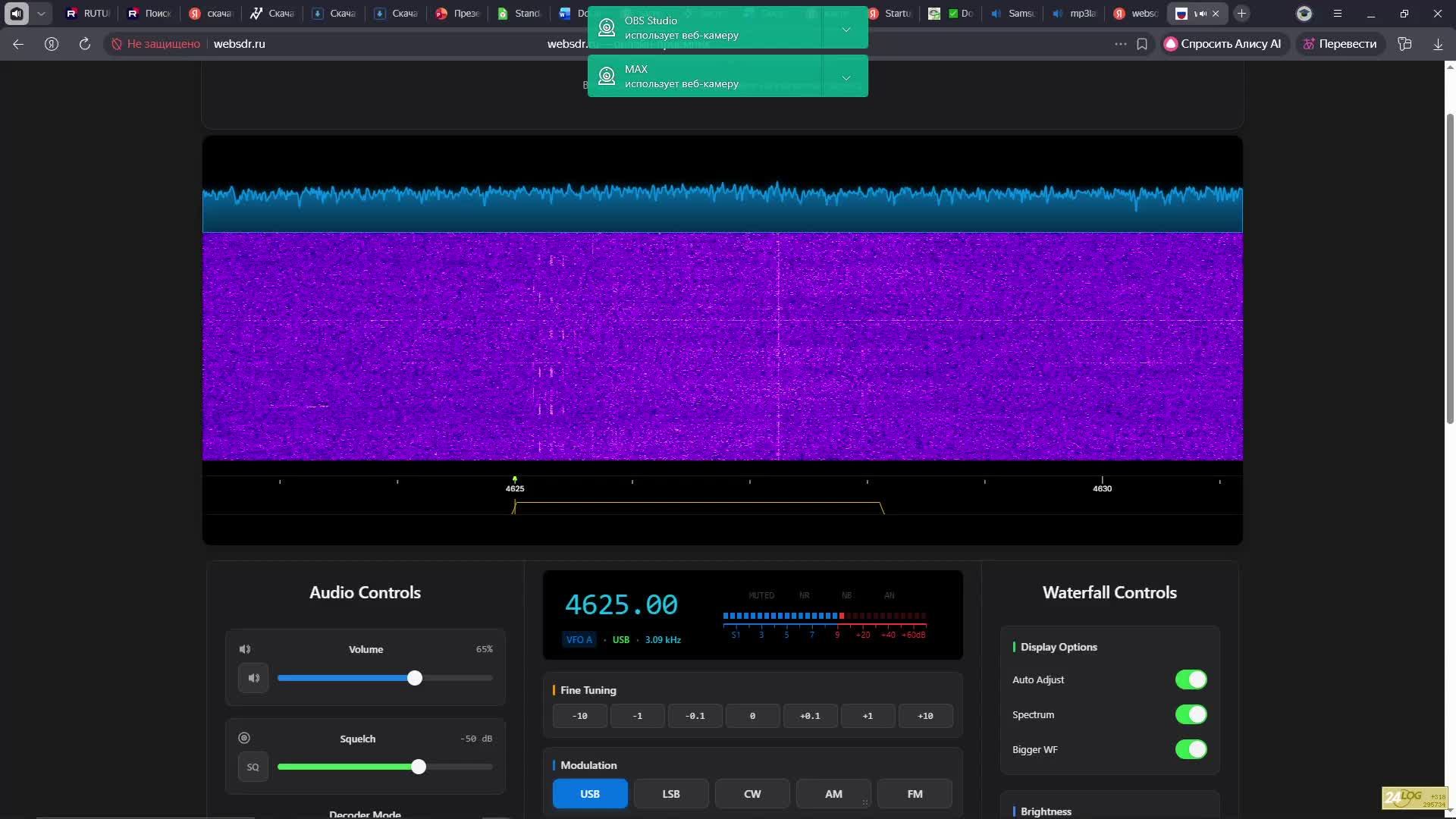Image resolution: width=1456 pixels, height=819 pixels.
Task: Open a new tab with the plus icon
Action: click(1241, 14)
